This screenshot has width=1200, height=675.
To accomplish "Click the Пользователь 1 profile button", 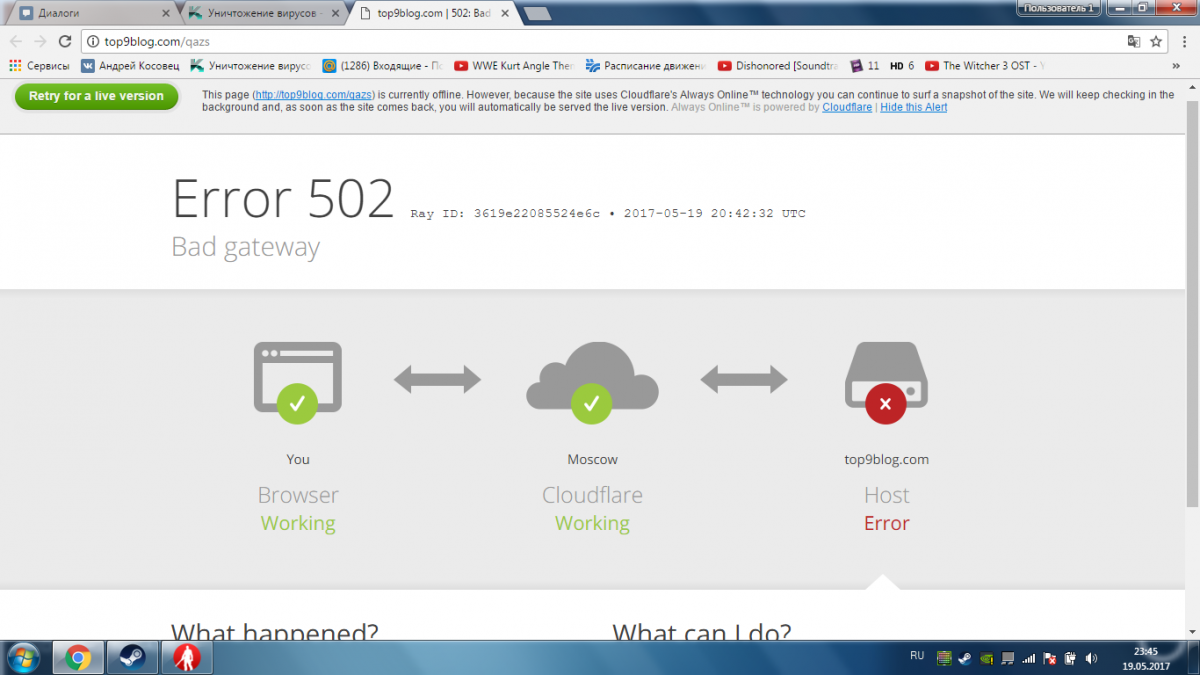I will (1058, 7).
